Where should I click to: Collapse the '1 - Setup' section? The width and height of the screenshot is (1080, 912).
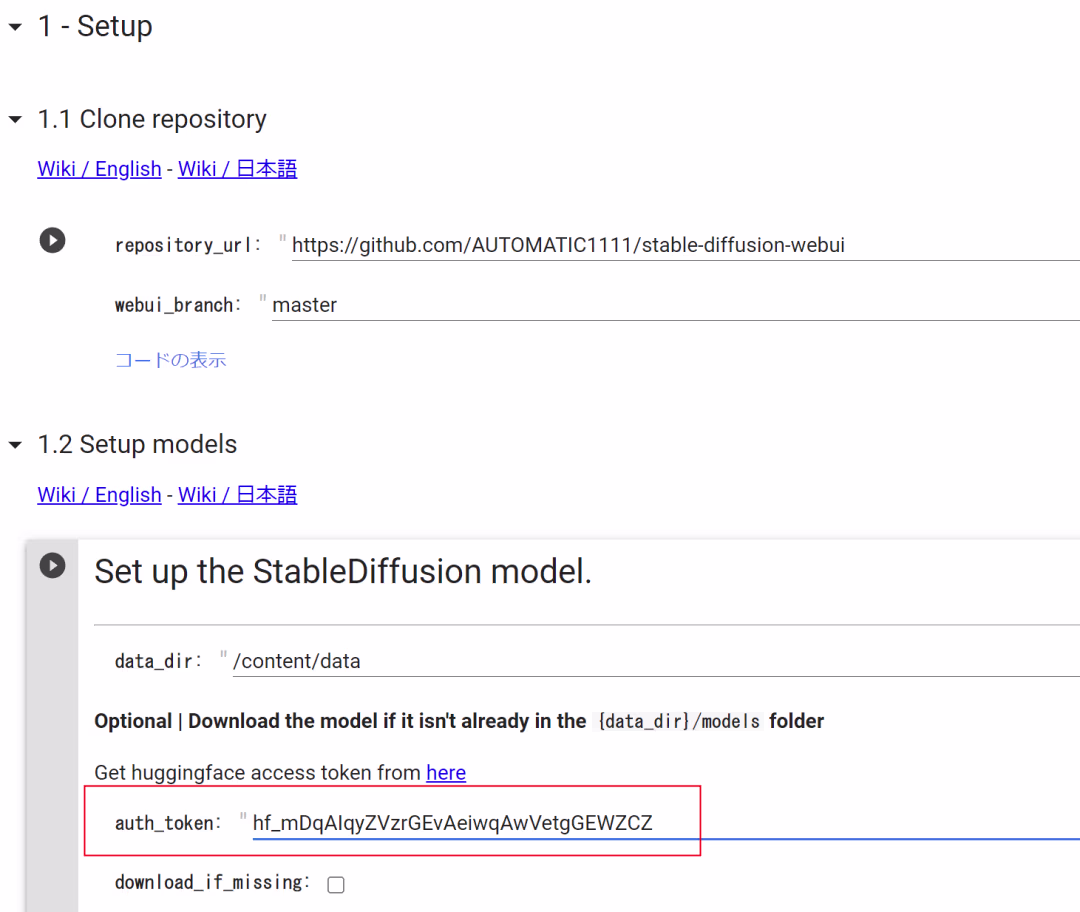pyautogui.click(x=15, y=27)
